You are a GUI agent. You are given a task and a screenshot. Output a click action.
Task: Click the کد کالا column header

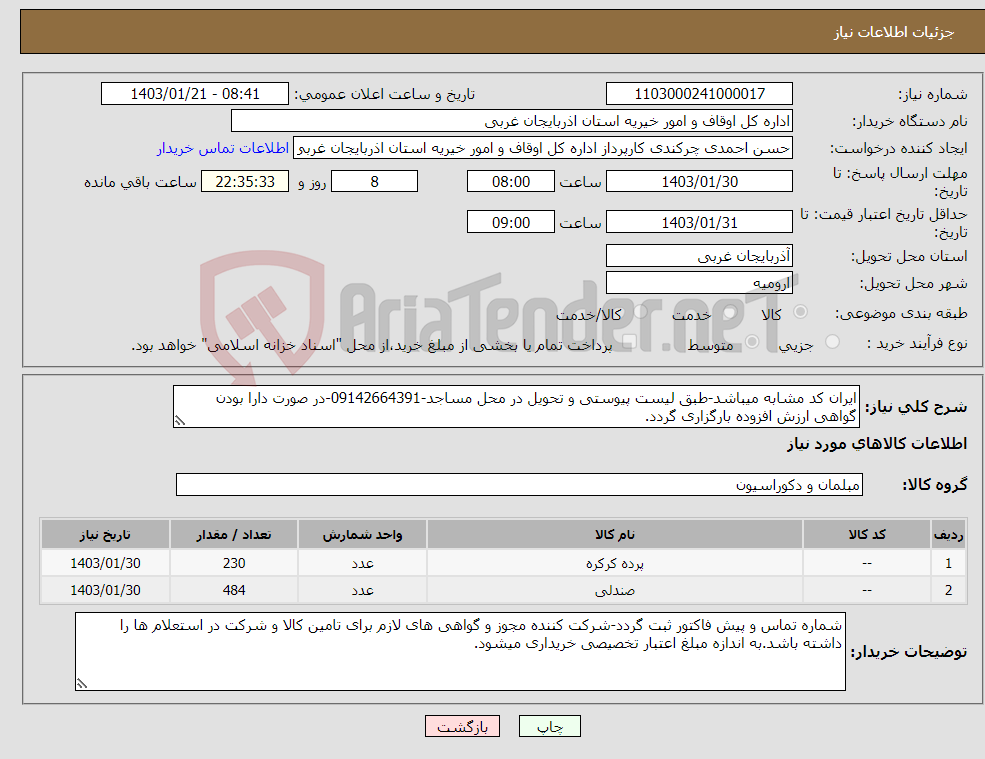click(x=867, y=535)
